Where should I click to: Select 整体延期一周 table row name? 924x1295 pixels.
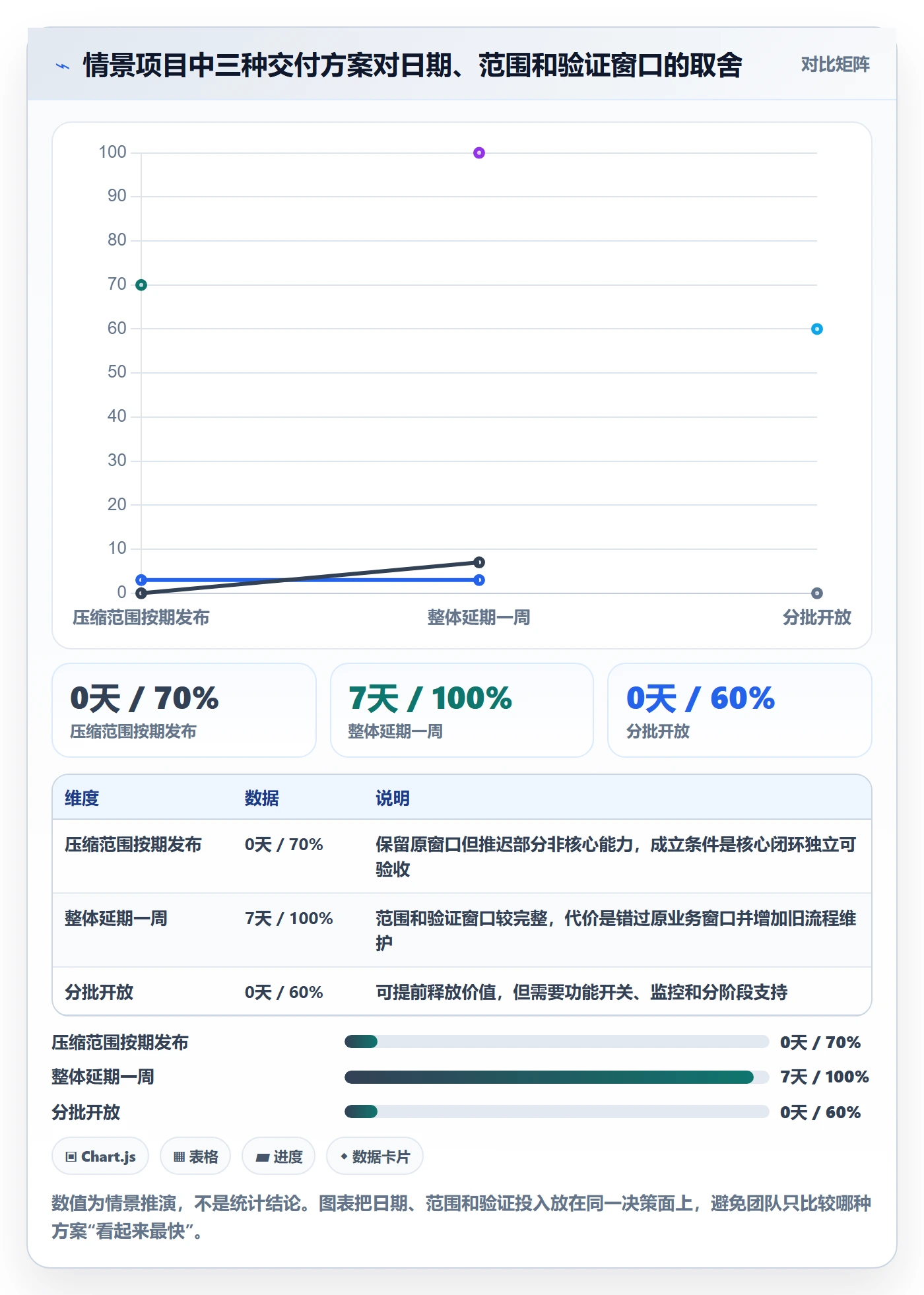(116, 918)
